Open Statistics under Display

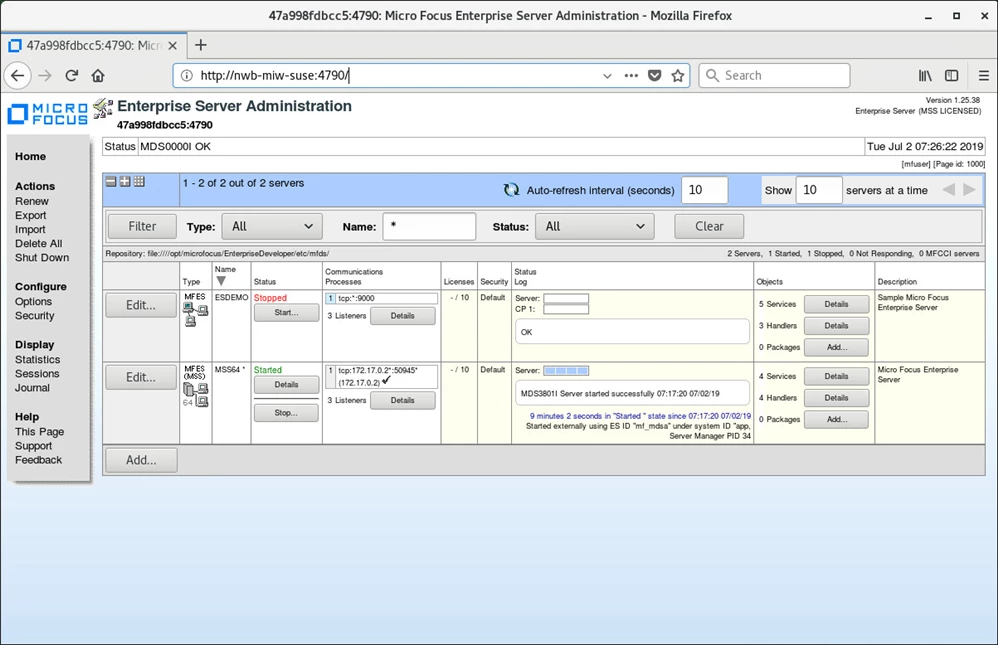38,360
